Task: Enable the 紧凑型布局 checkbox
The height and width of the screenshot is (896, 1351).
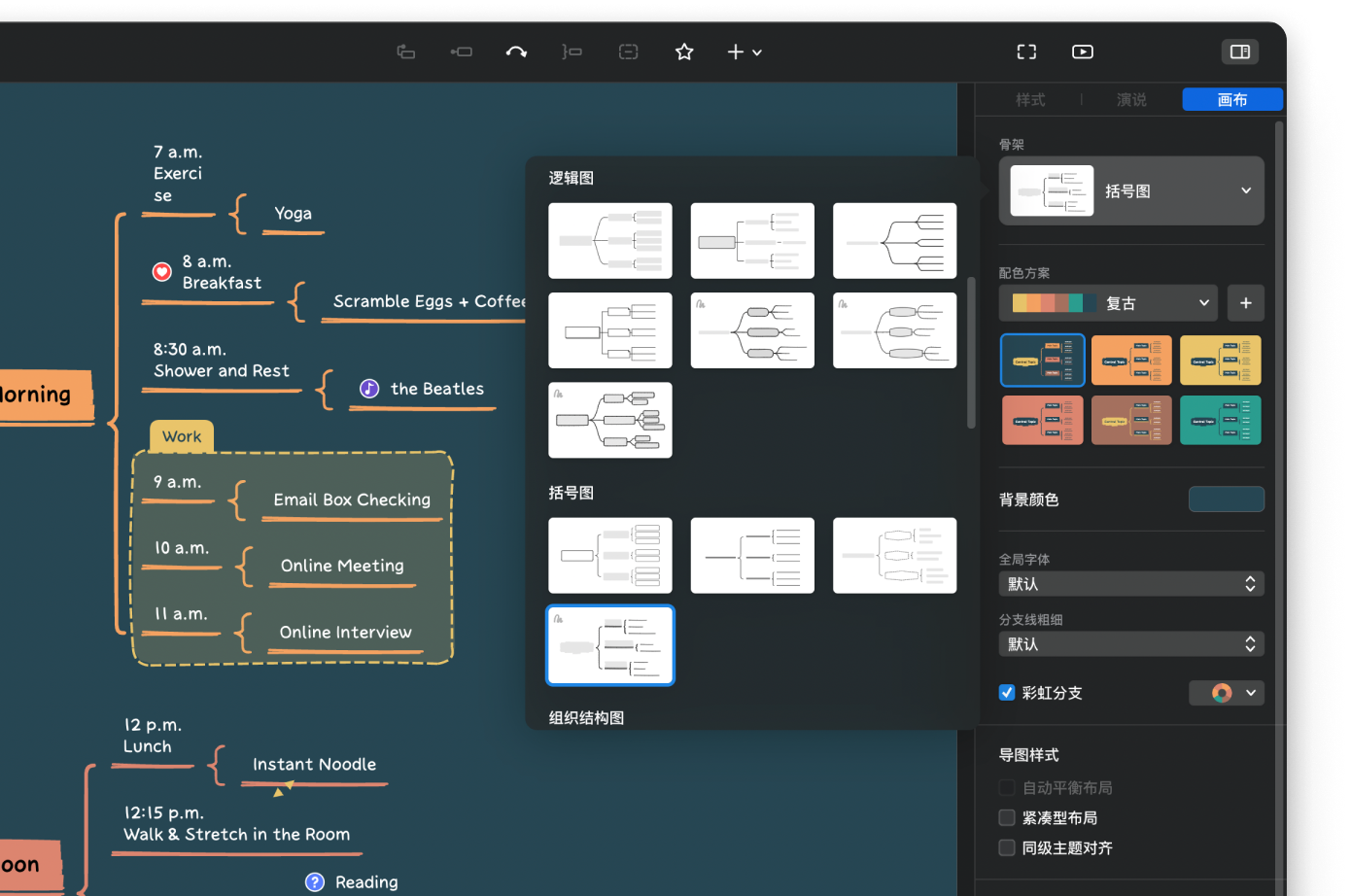Action: tap(1007, 817)
